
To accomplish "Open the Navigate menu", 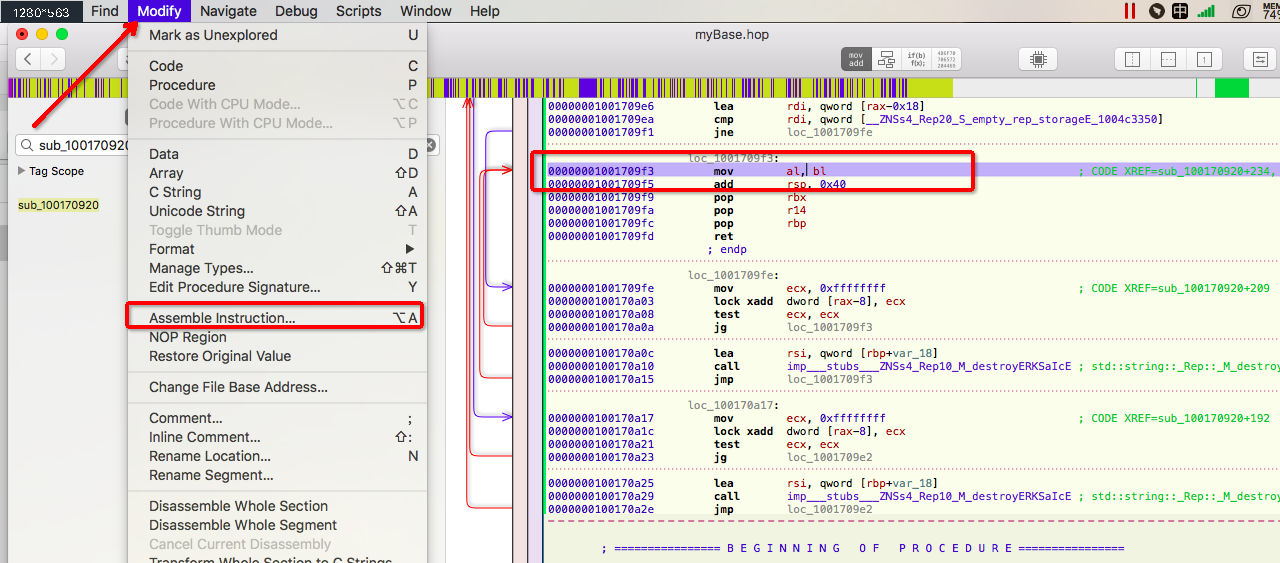I will (228, 11).
